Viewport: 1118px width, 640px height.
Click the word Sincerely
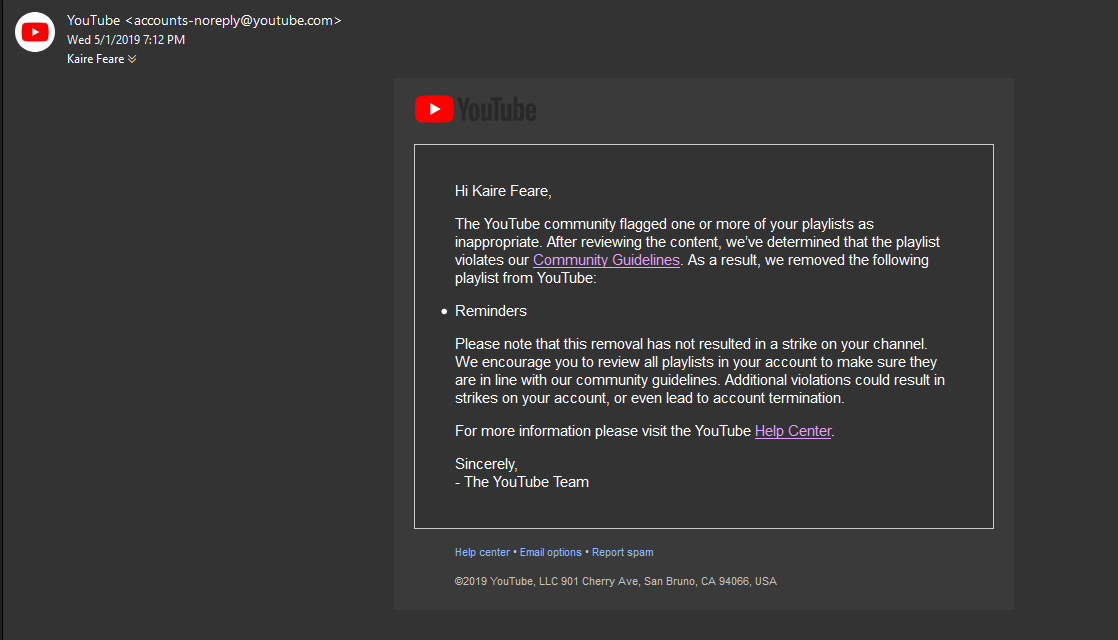pos(486,464)
